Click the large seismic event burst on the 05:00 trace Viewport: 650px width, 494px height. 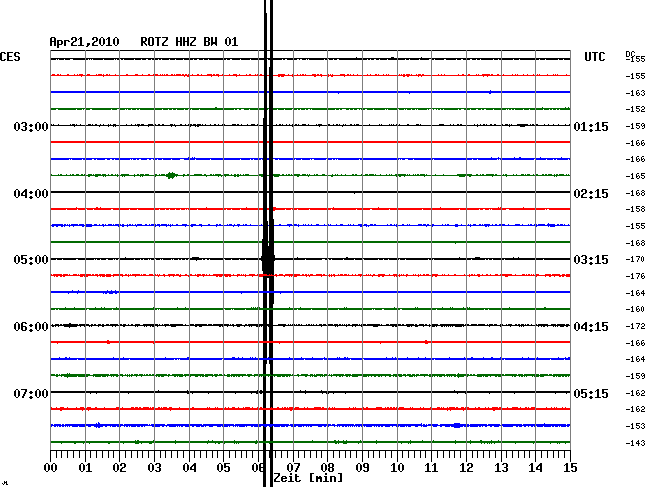[268, 259]
